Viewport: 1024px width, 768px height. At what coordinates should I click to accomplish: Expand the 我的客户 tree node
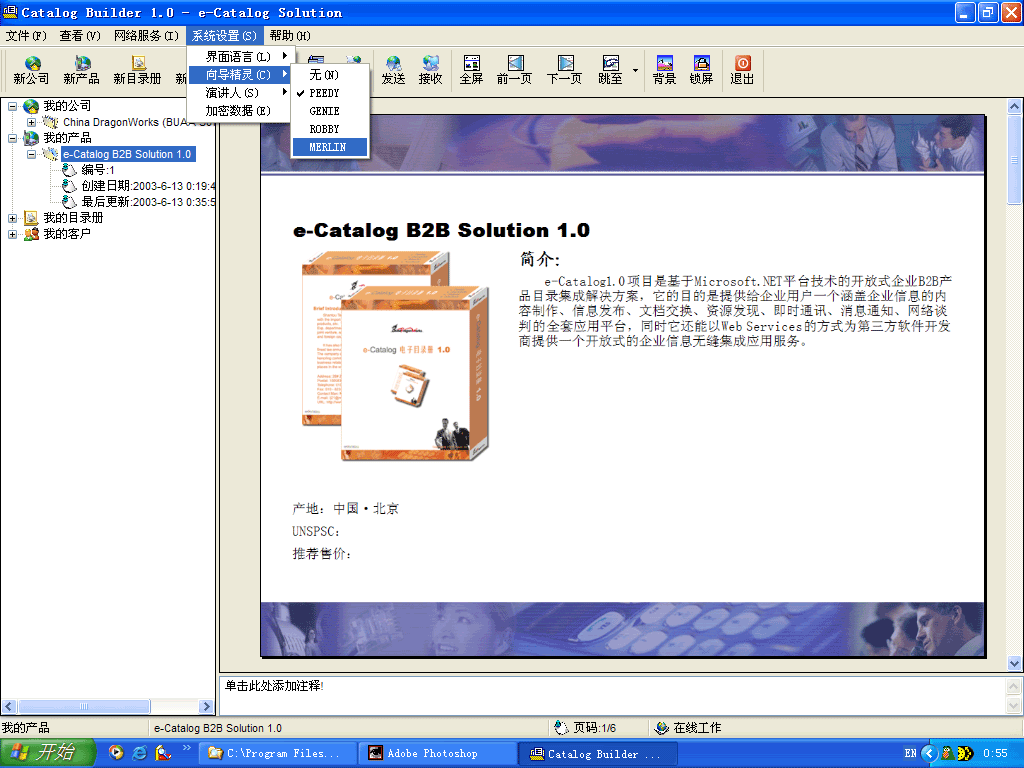12,234
